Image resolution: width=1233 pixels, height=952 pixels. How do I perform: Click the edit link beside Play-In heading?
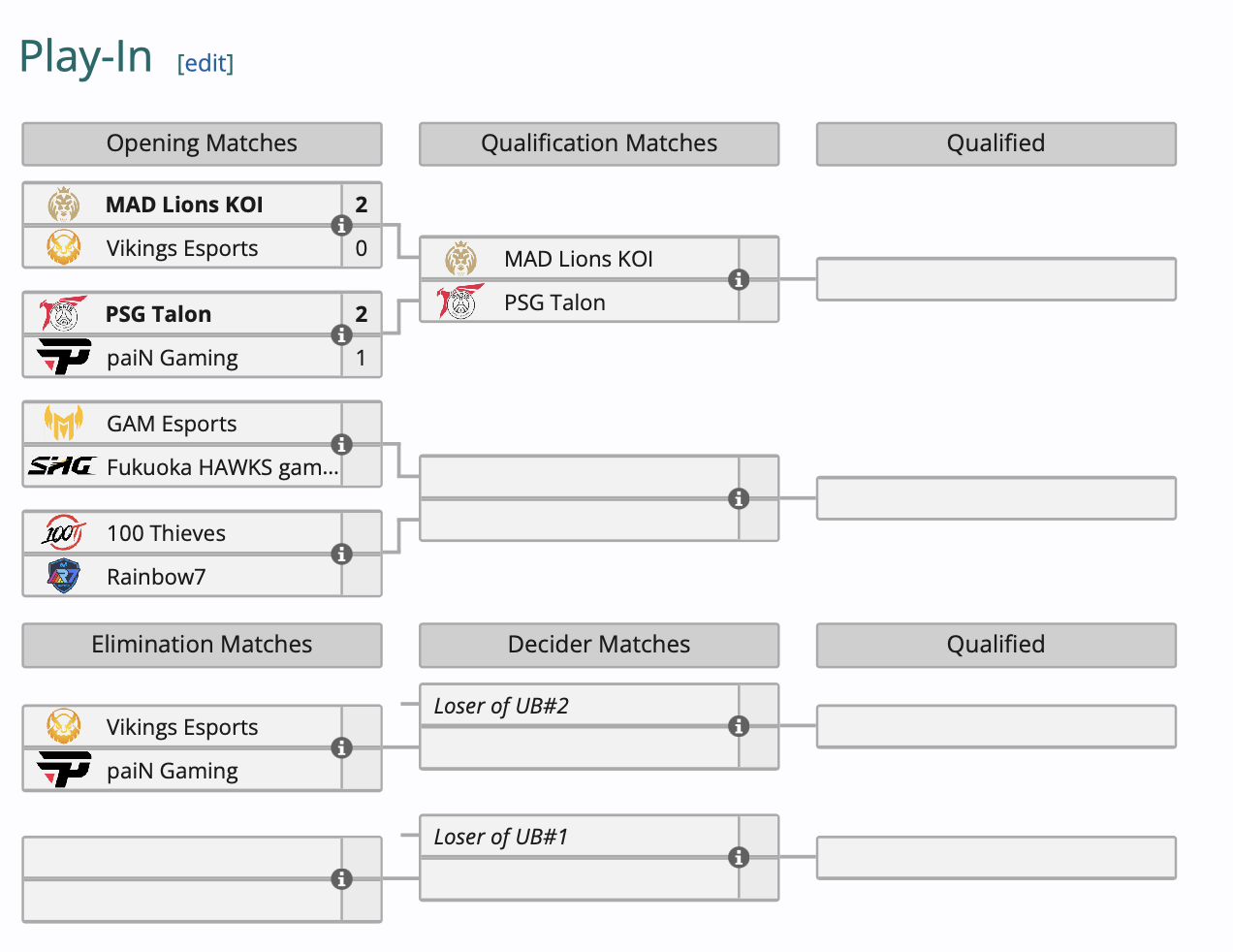[205, 63]
